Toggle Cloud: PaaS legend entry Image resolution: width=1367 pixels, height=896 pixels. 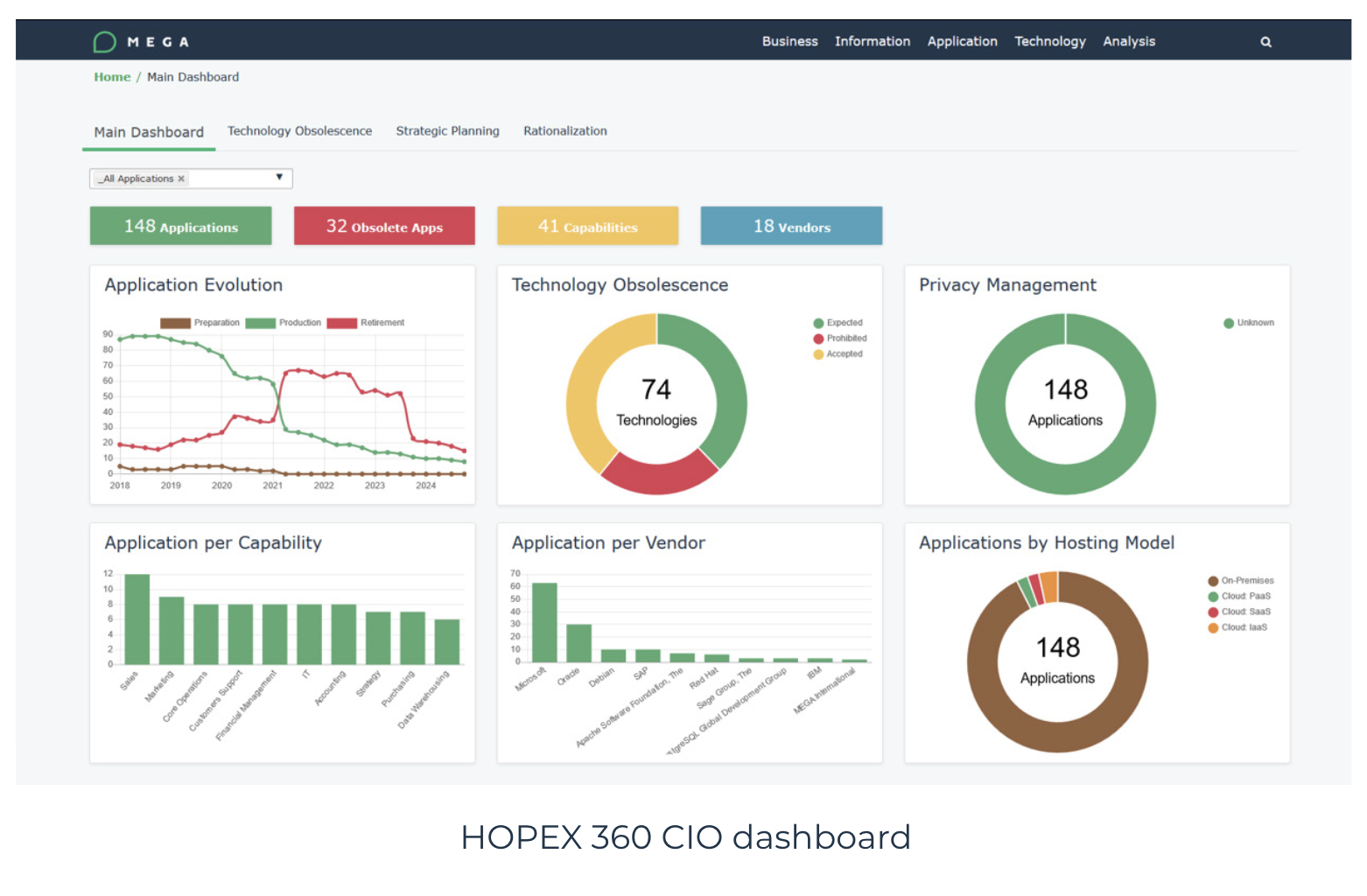(1239, 597)
